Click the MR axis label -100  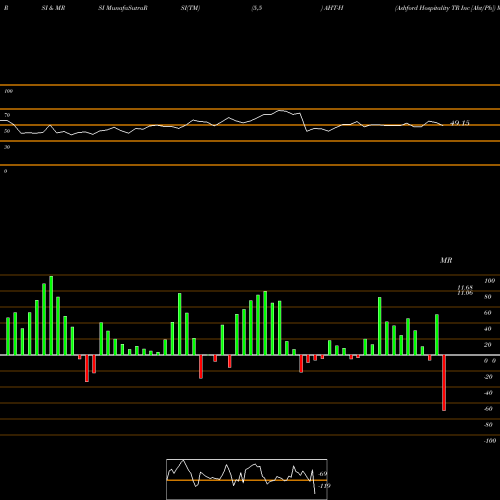[x=490, y=441]
